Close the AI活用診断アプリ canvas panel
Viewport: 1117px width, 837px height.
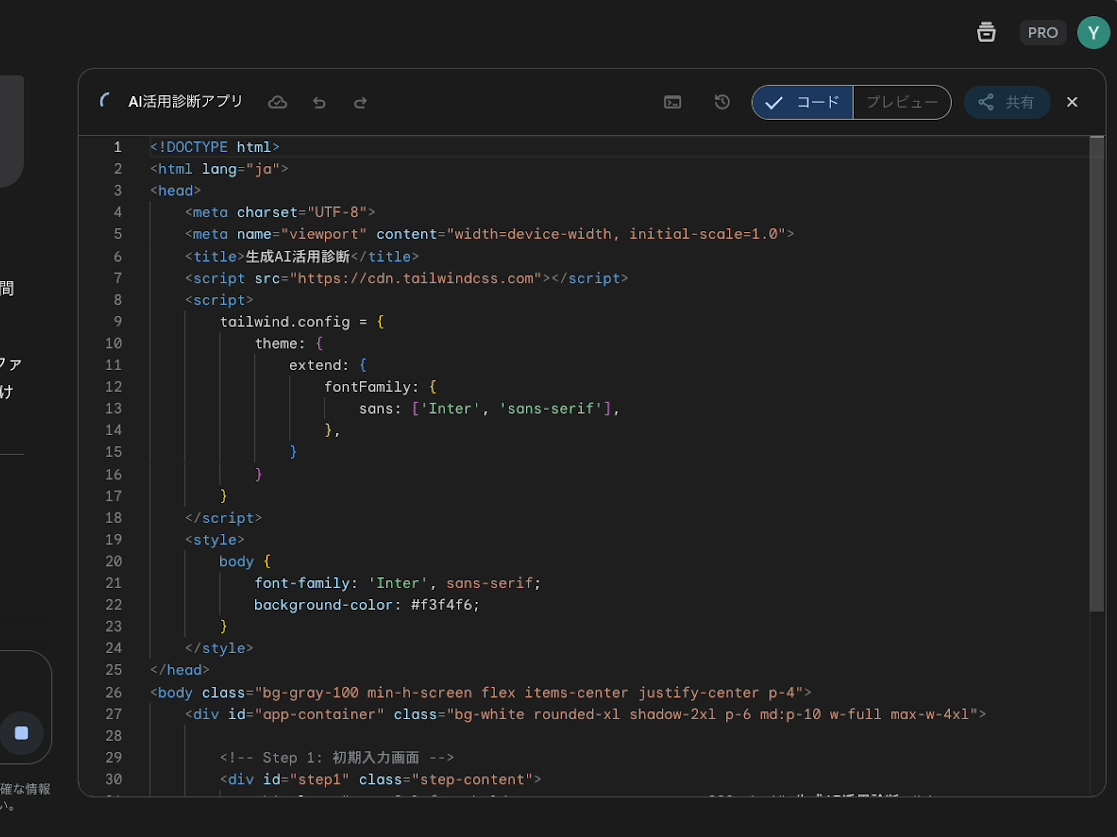point(1072,102)
